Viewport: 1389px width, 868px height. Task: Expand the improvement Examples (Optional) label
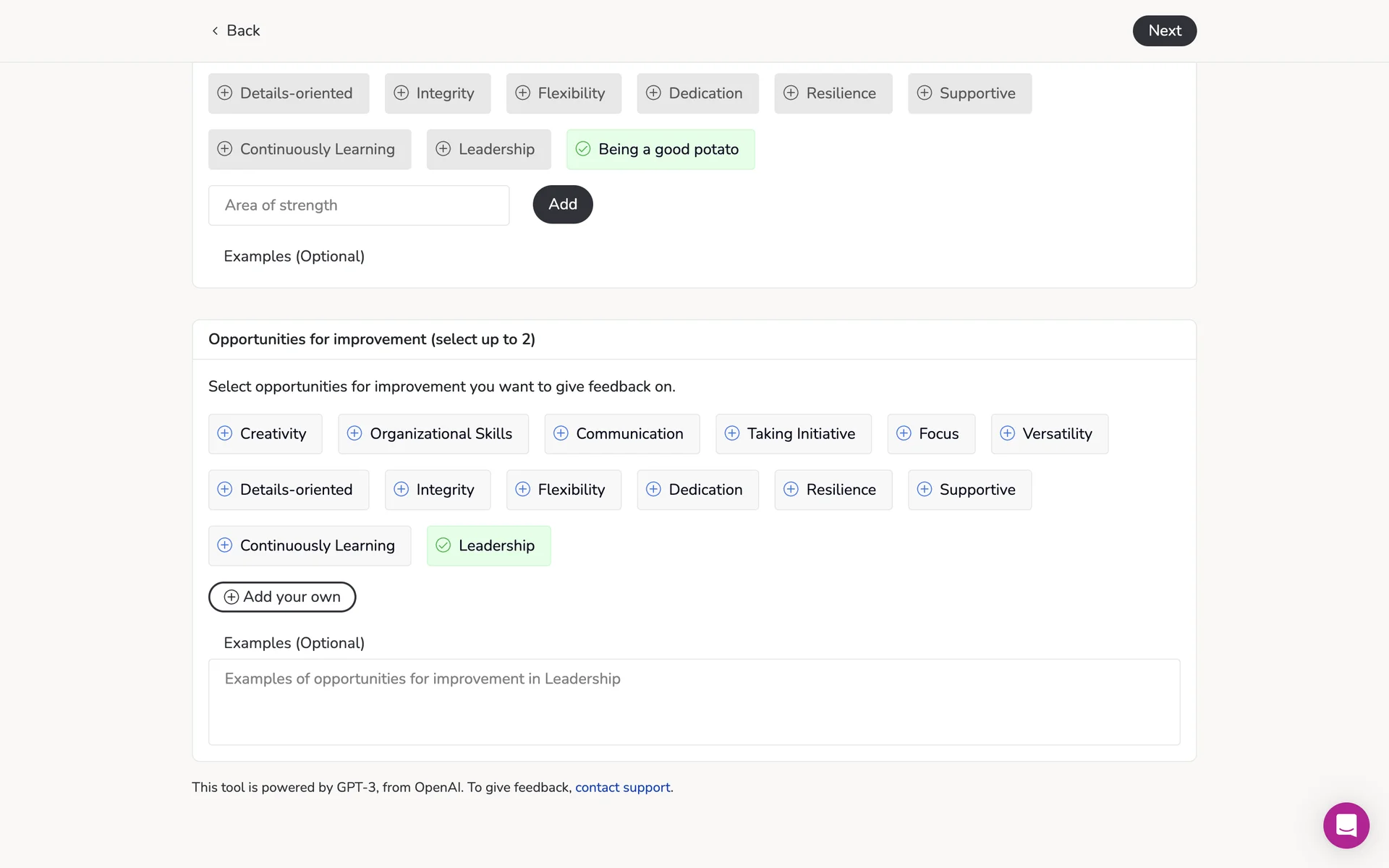294,643
